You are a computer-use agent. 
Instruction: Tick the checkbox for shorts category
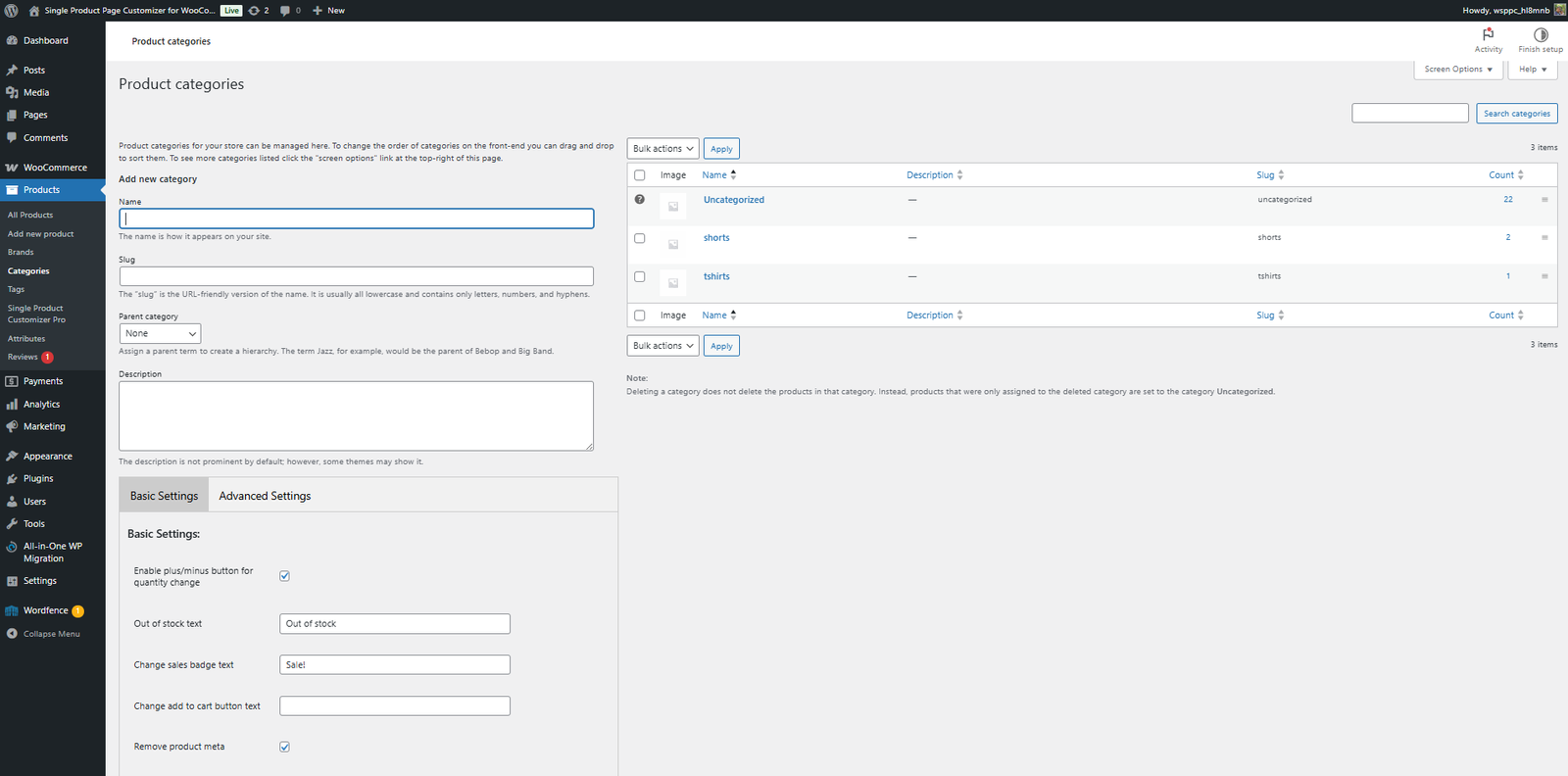tap(640, 238)
